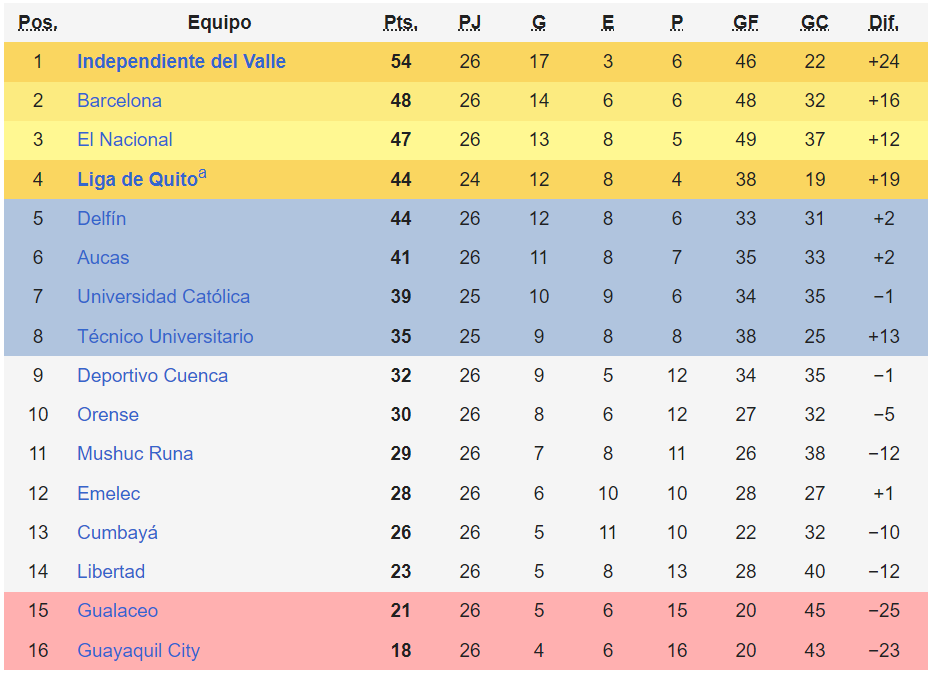
Task: Open the El Nacional team page
Action: click(125, 140)
